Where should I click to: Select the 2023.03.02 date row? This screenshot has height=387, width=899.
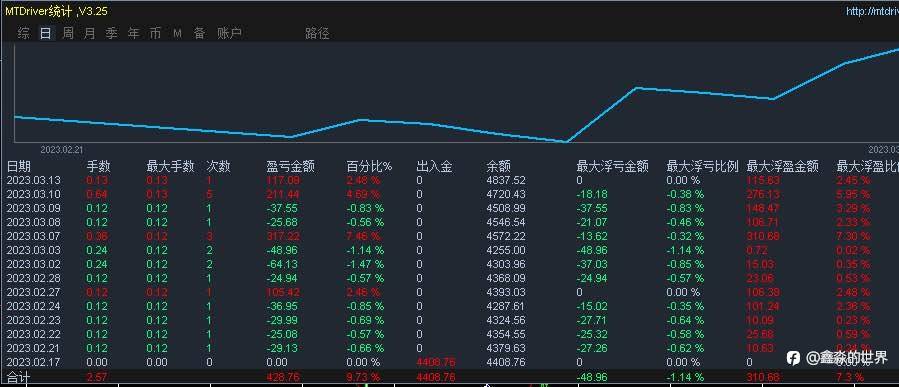click(x=34, y=264)
